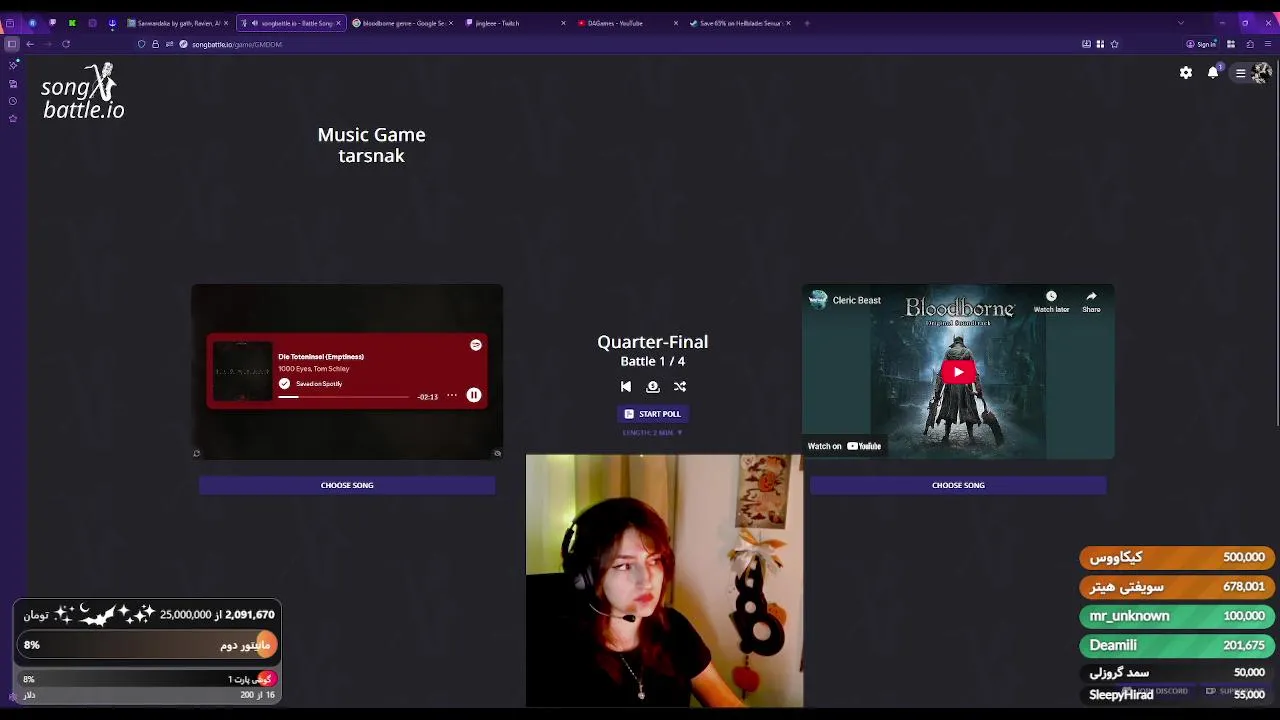Open the browser extensions icon
Screen dimensions: 1280x720
[x=1250, y=44]
